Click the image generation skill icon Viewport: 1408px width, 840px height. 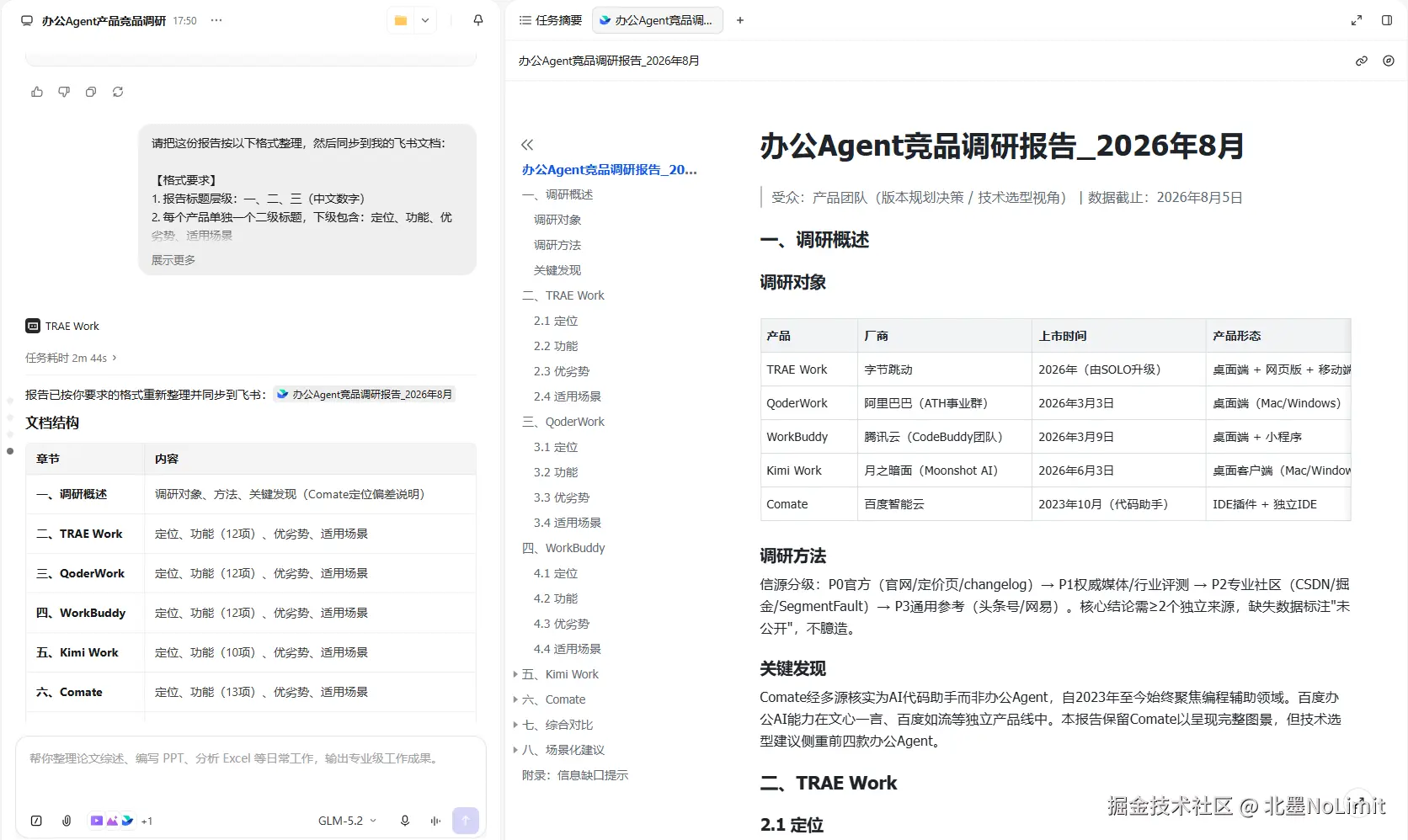[112, 821]
